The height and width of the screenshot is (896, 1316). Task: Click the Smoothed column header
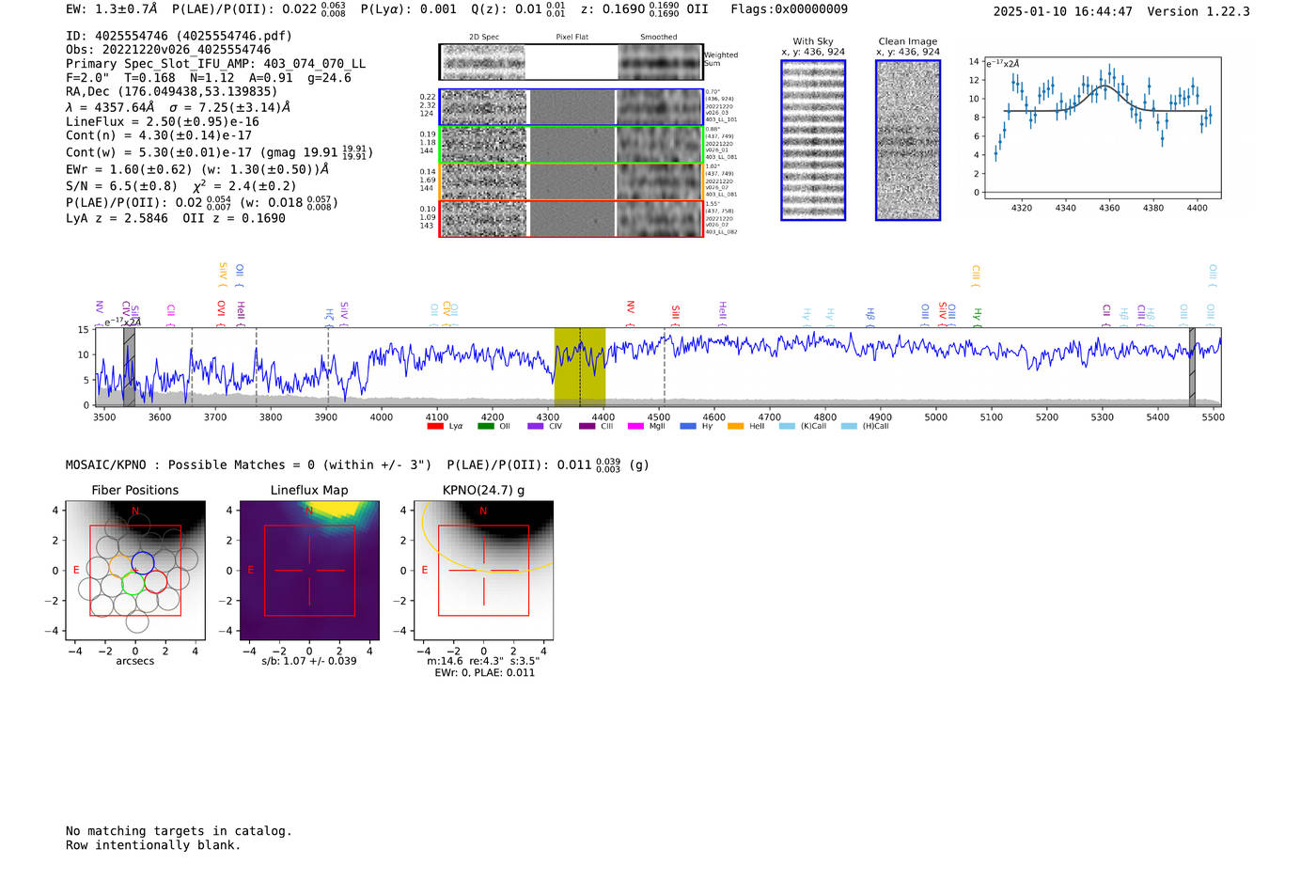659,38
